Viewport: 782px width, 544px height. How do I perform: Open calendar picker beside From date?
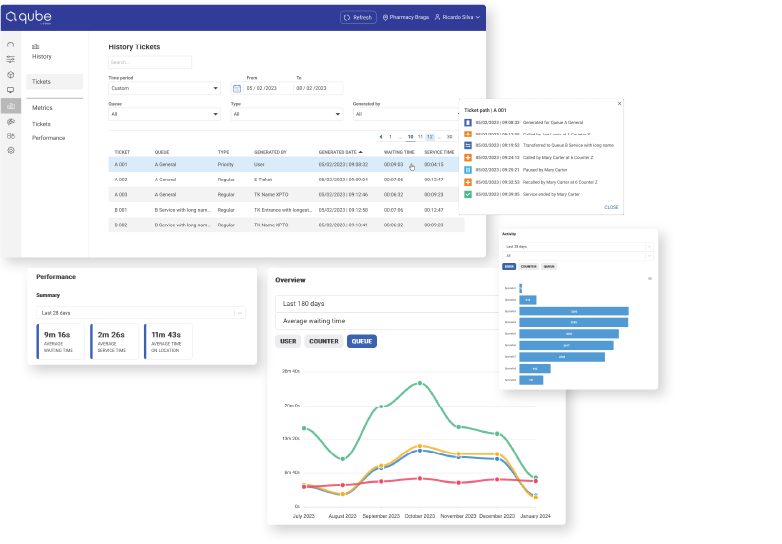[237, 88]
